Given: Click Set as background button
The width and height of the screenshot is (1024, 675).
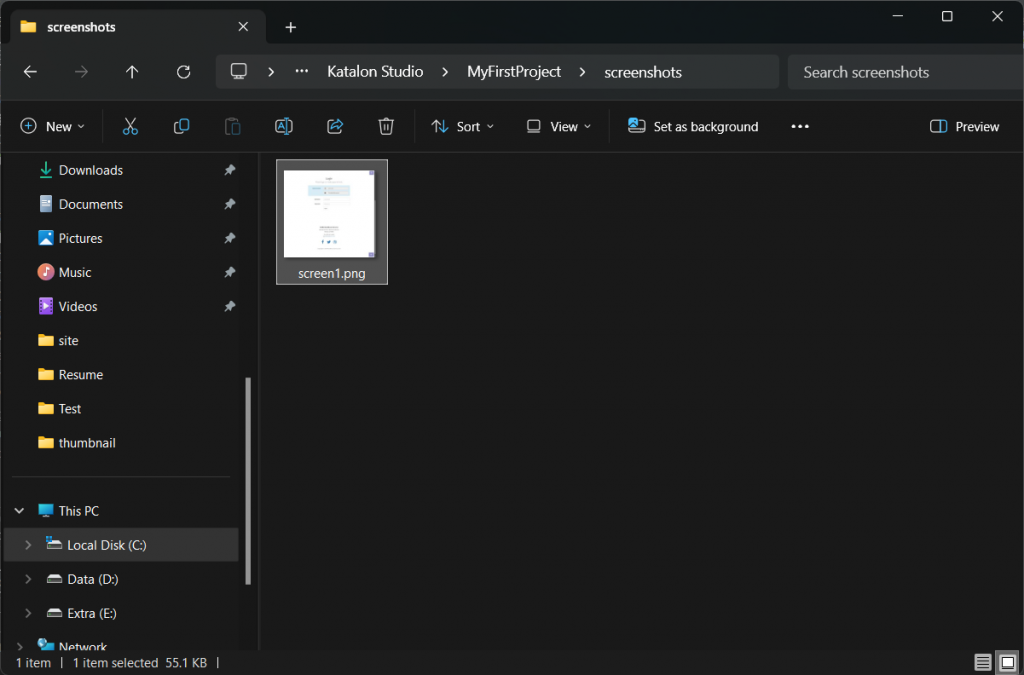Looking at the screenshot, I should click(693, 126).
